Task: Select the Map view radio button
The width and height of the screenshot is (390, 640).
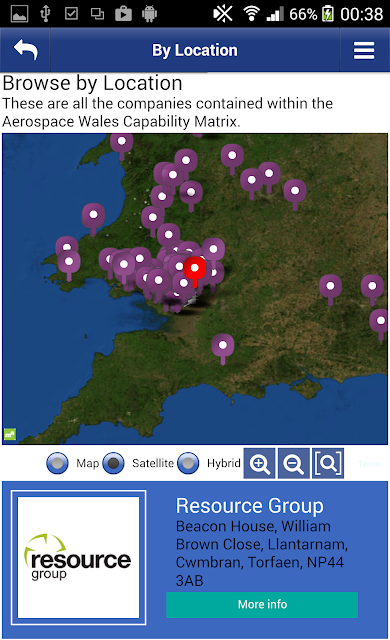Action: coord(58,463)
